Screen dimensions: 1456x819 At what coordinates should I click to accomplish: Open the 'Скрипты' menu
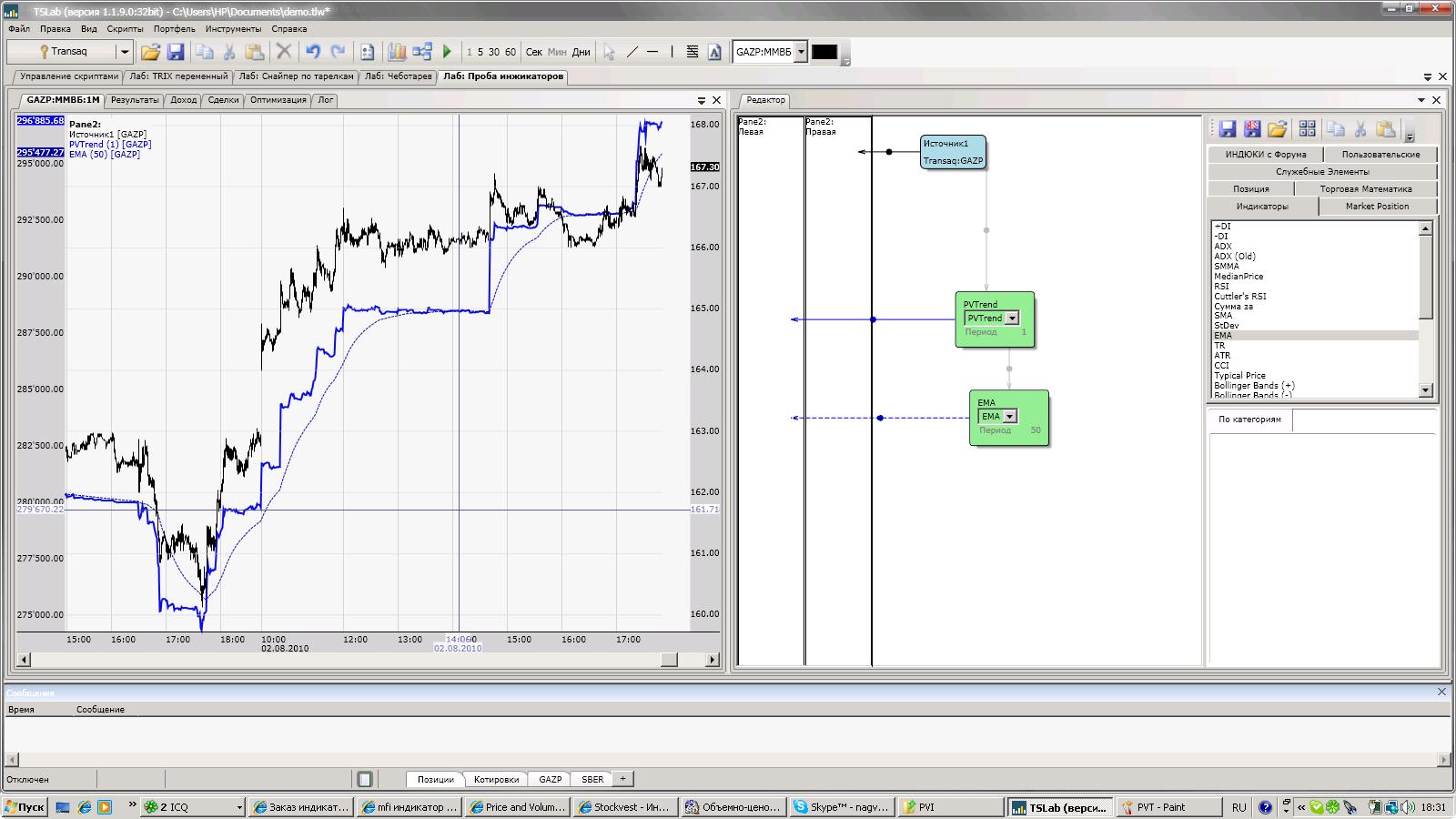[x=125, y=28]
